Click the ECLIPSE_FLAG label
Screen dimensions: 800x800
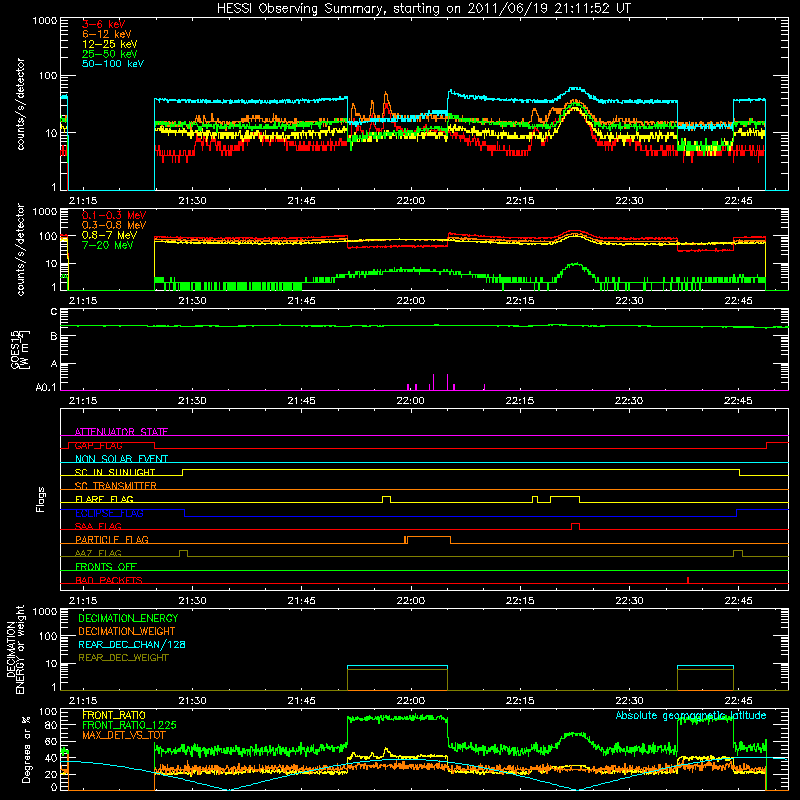[x=109, y=513]
